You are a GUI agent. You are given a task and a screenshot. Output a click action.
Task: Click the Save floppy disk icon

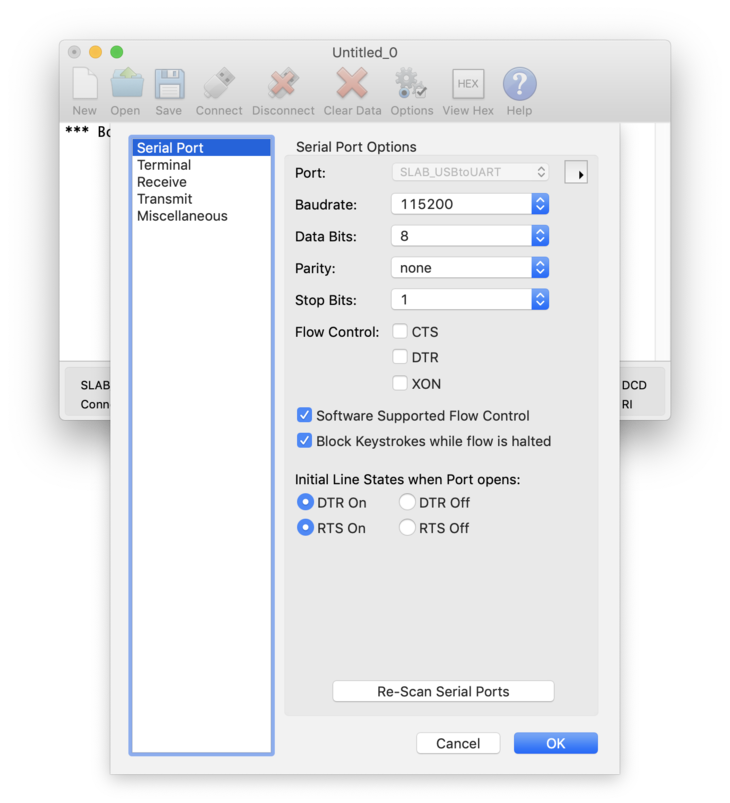click(169, 85)
